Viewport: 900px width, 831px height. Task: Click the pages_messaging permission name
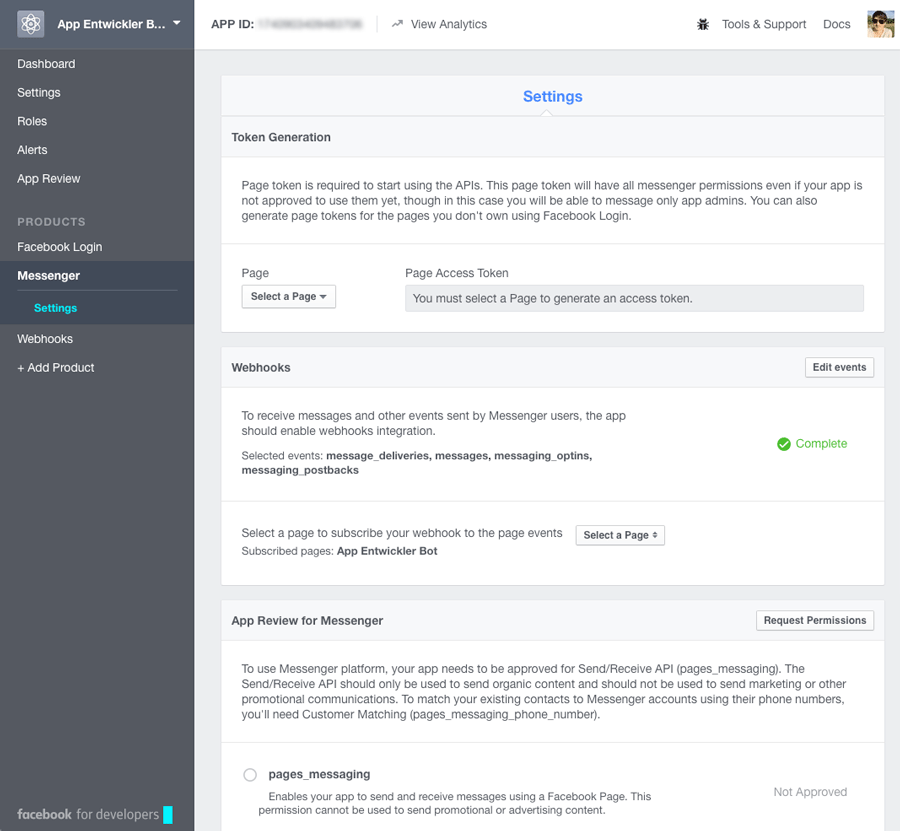tap(319, 774)
